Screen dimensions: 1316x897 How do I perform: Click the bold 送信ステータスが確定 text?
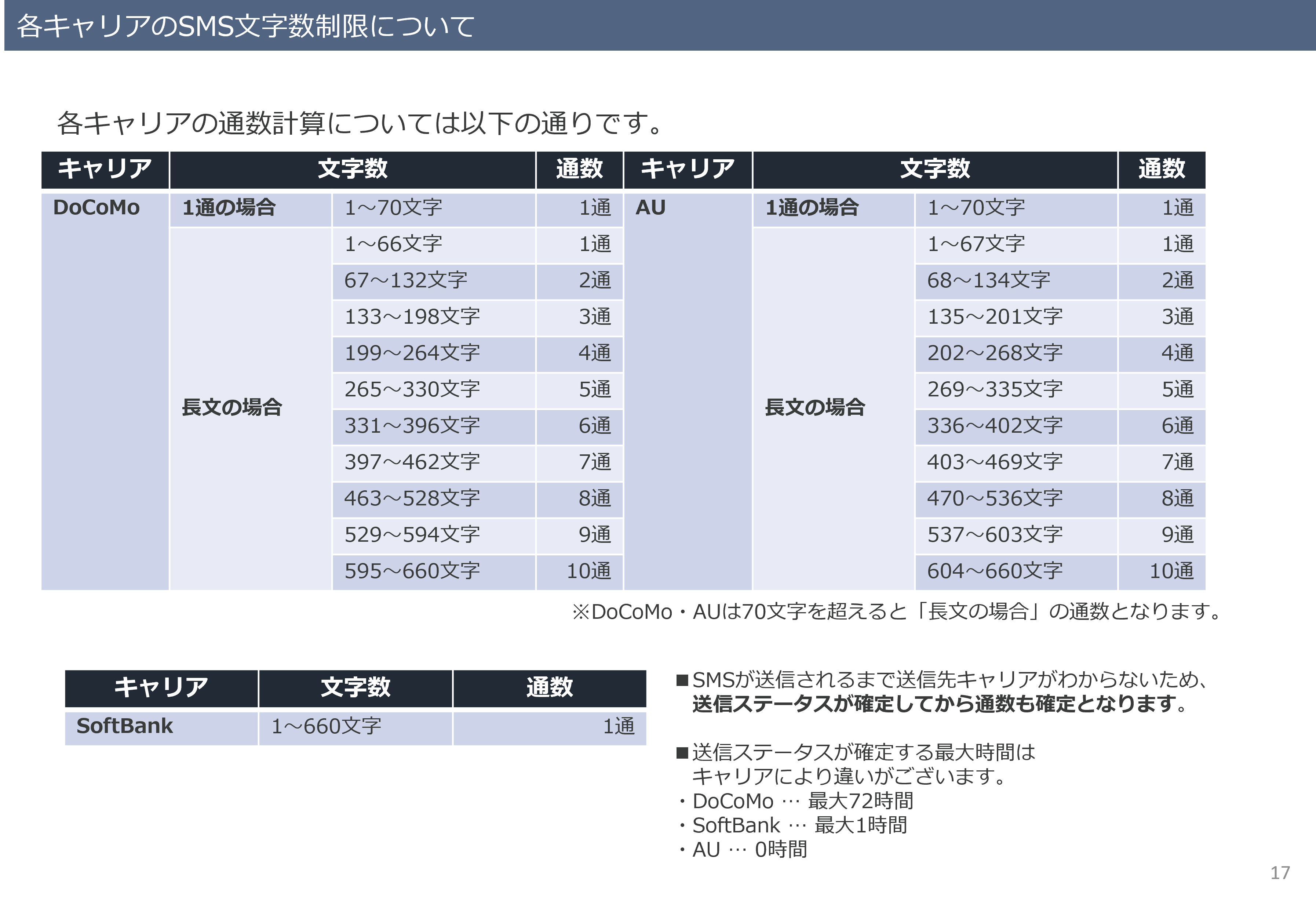[x=939, y=704]
